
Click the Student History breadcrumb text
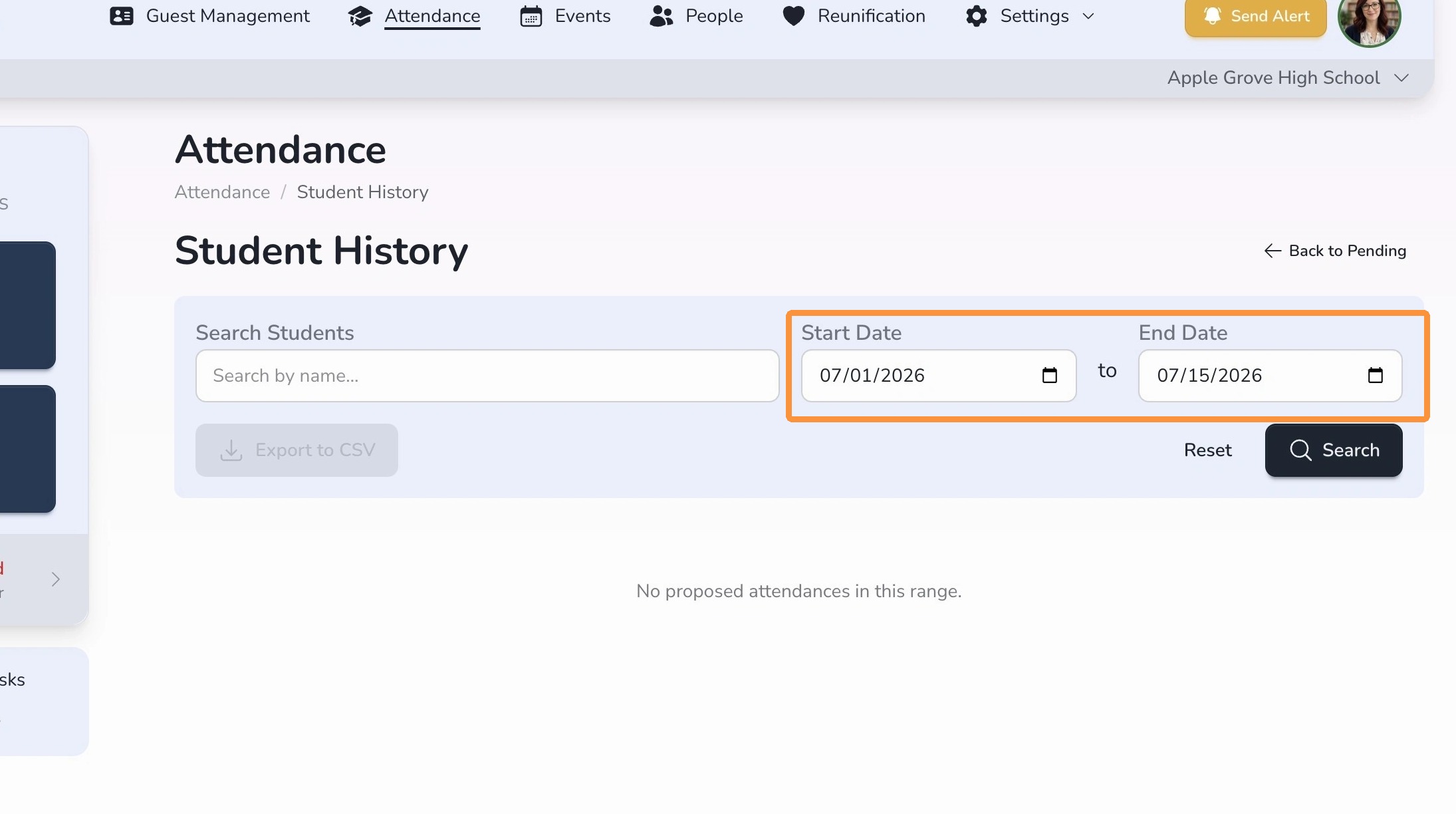point(362,192)
